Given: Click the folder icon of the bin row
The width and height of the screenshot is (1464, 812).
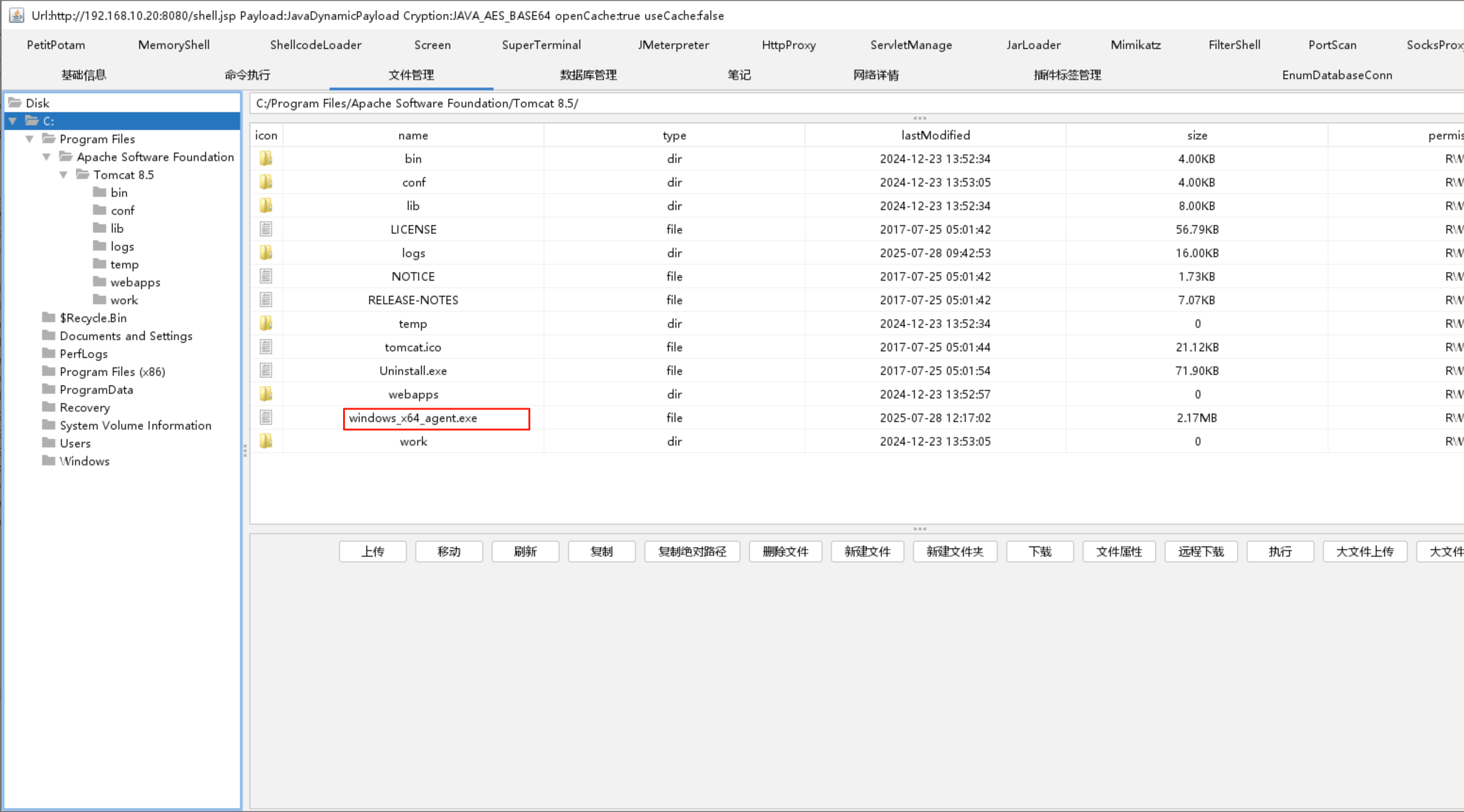Looking at the screenshot, I should [x=266, y=158].
